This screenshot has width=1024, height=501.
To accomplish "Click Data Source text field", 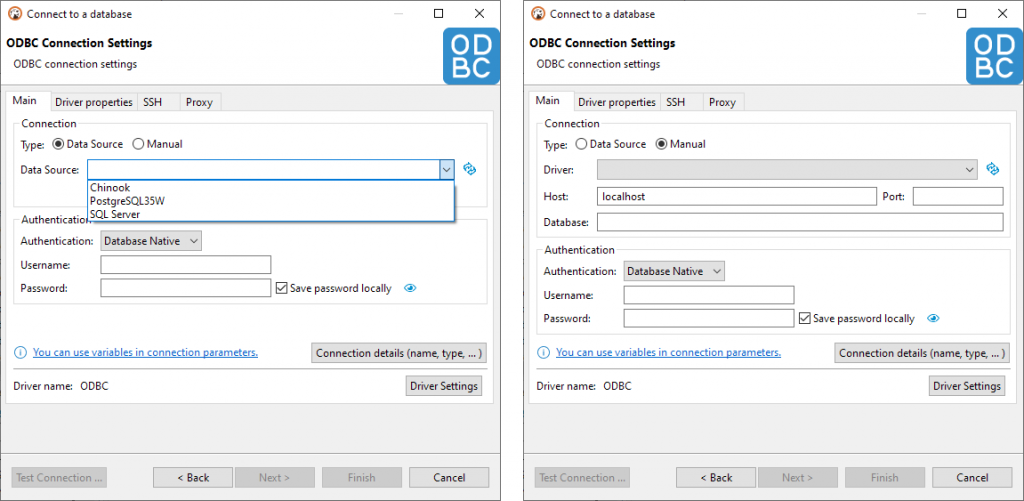I will pyautogui.click(x=263, y=170).
